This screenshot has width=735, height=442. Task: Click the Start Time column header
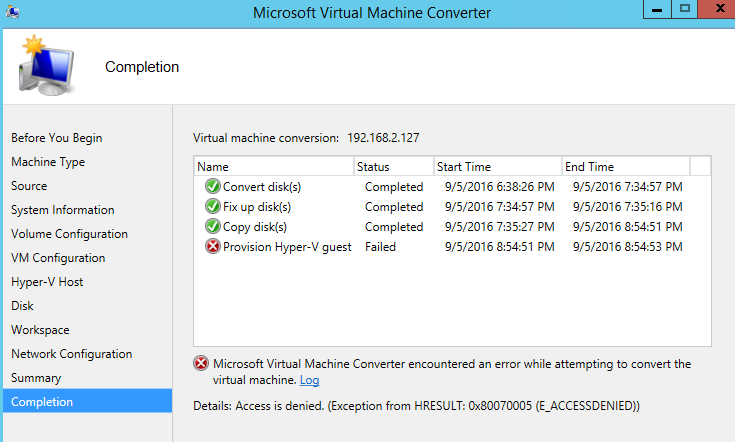point(498,166)
